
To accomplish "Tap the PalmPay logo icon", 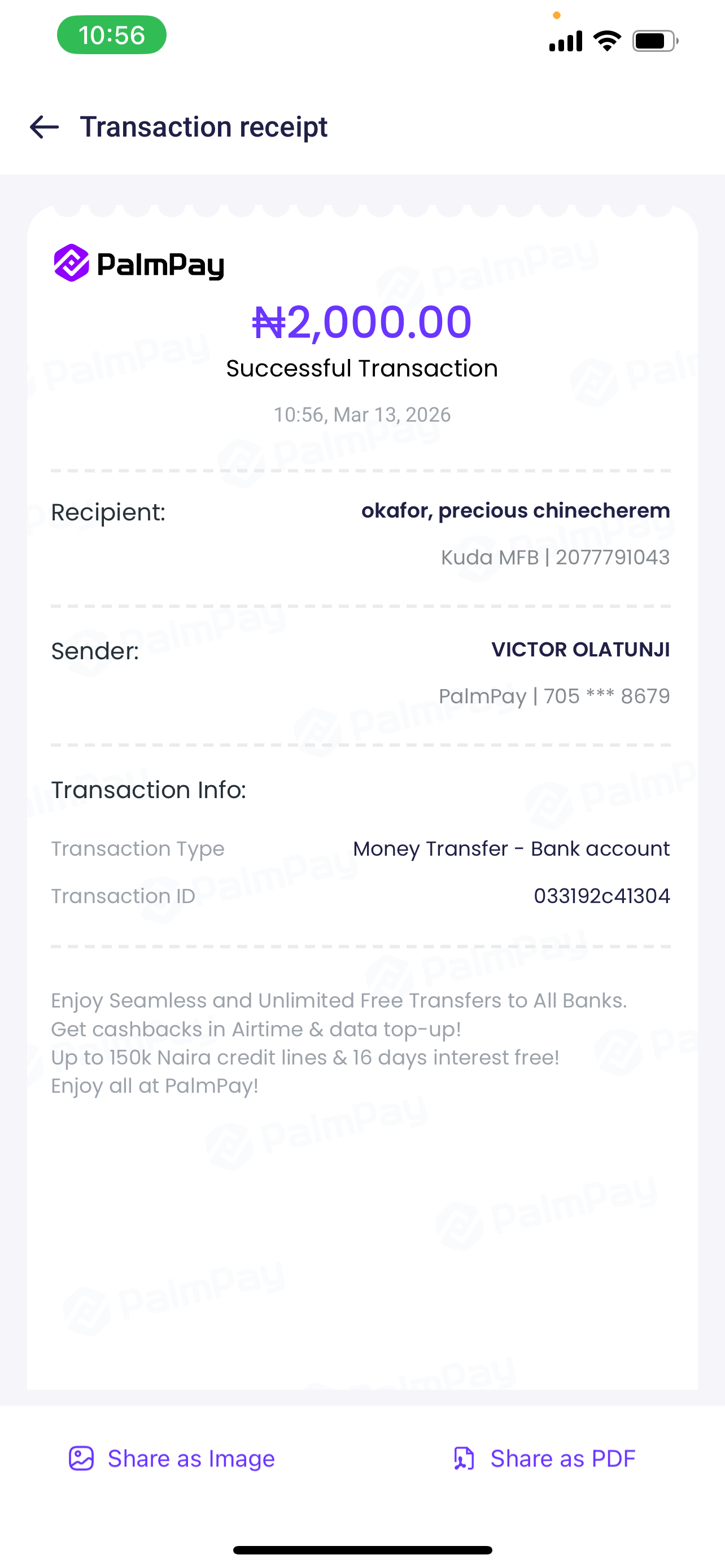I will (72, 263).
